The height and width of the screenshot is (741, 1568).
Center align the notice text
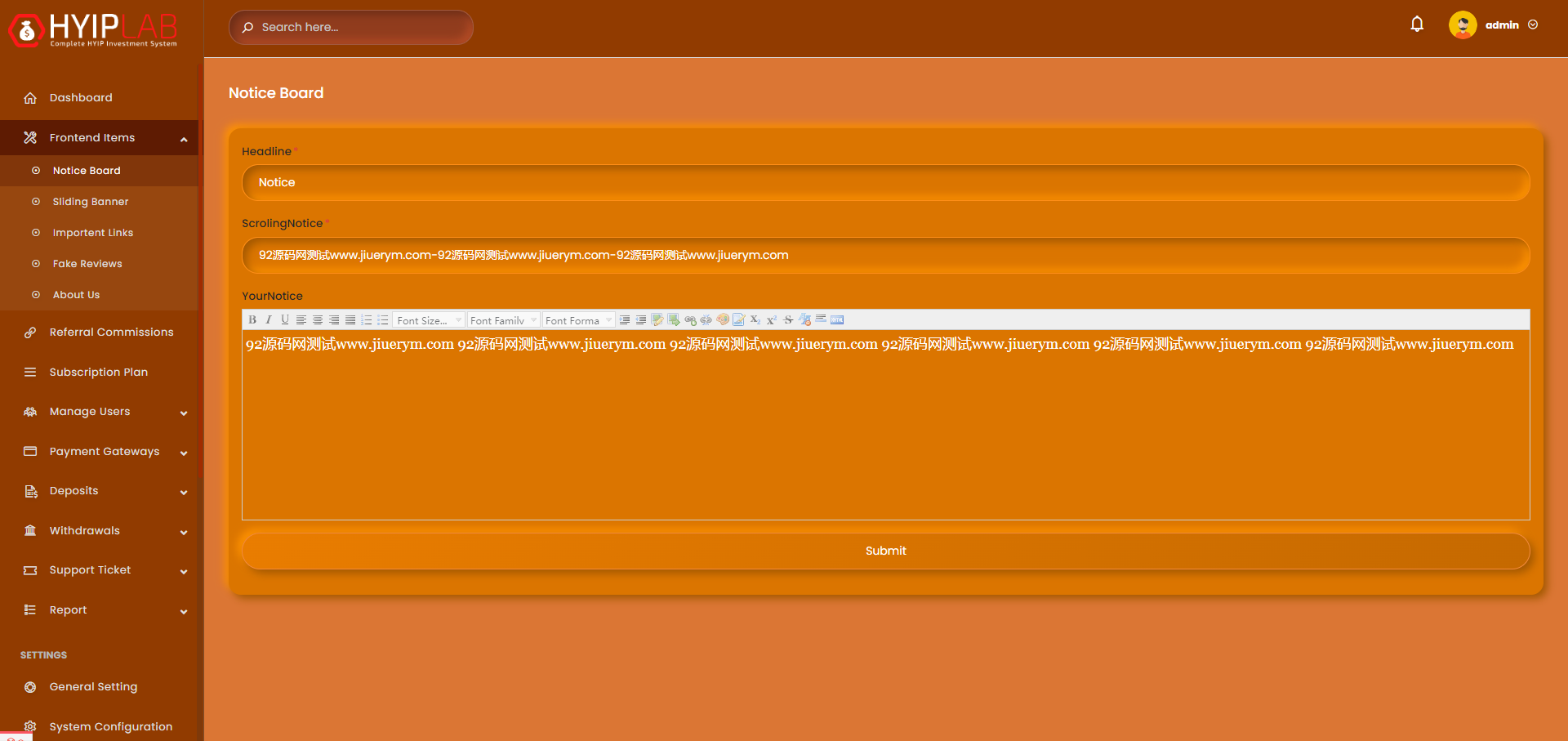pos(318,320)
